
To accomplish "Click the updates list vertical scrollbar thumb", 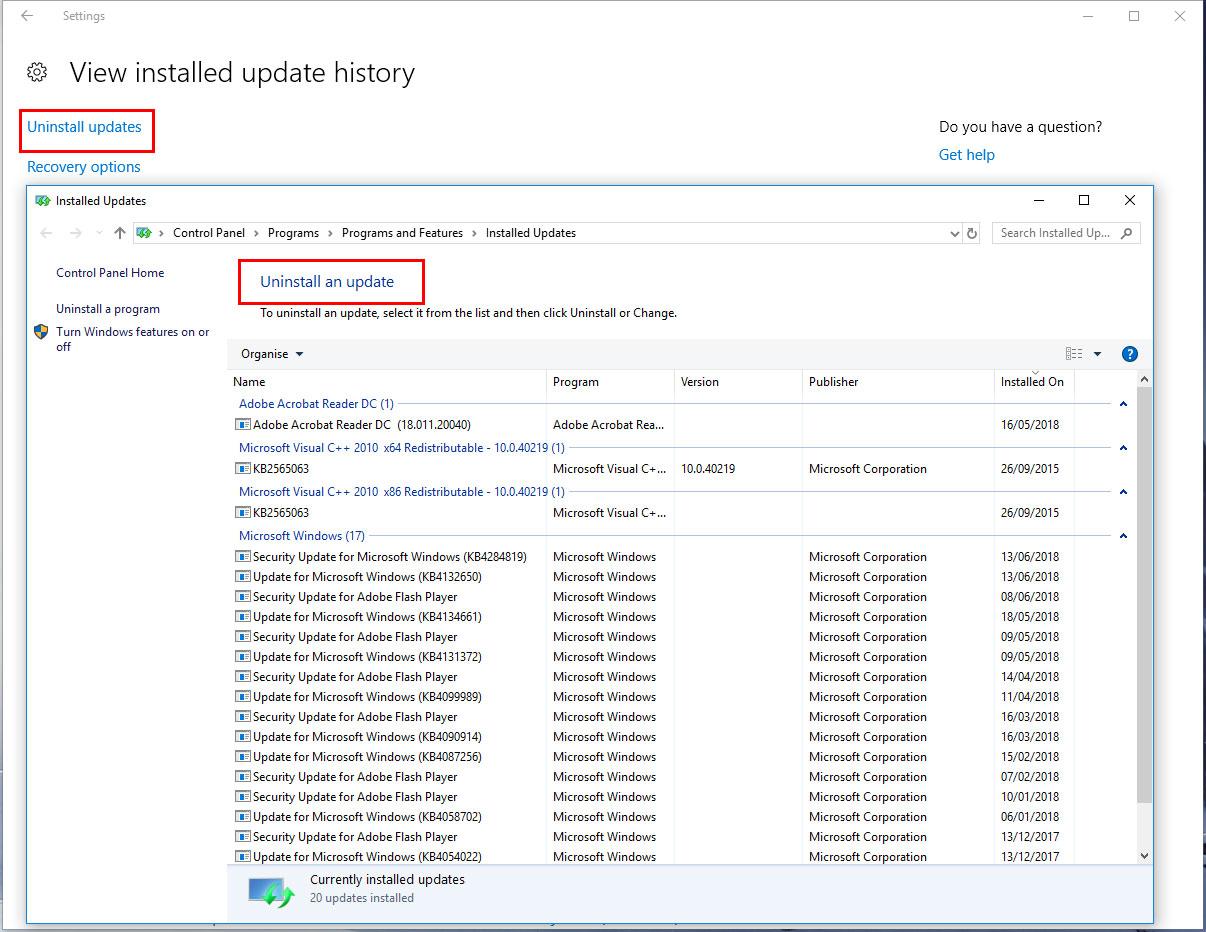I will point(1145,594).
